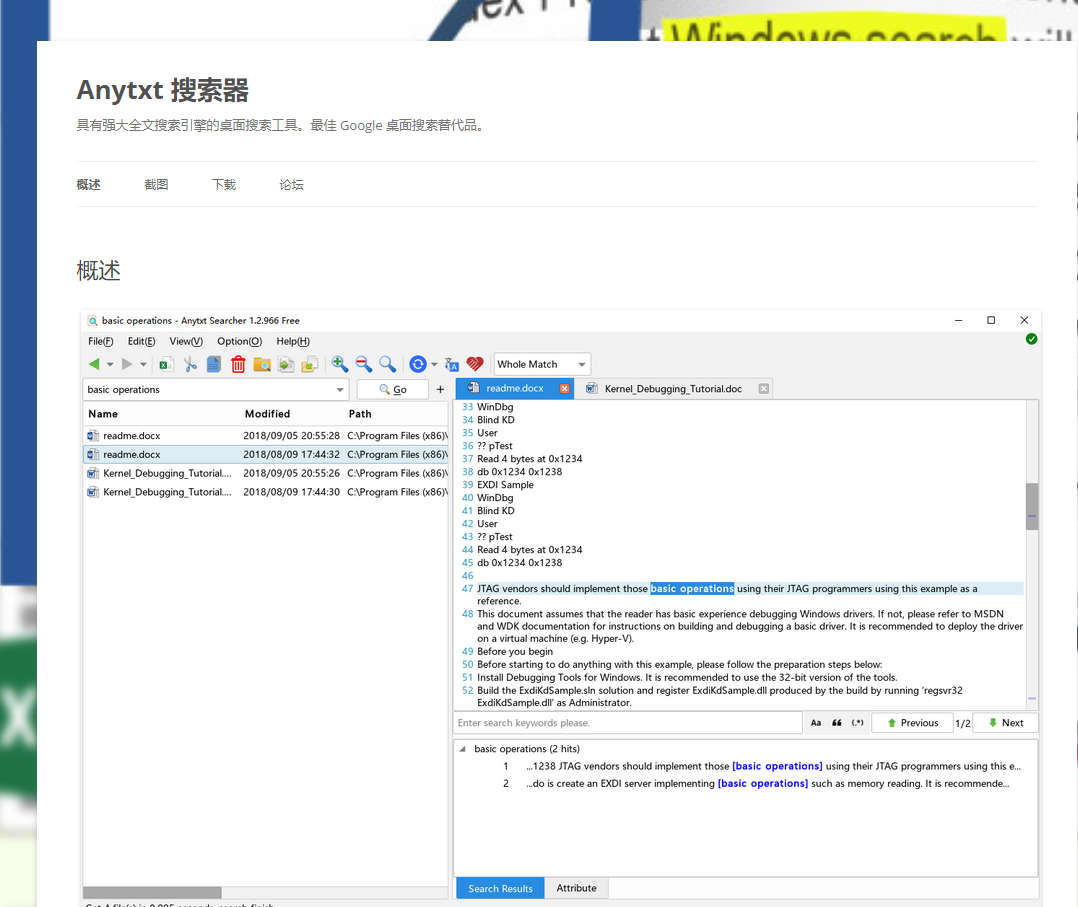Click the red heart icon
This screenshot has width=1078, height=907.
[x=475, y=364]
